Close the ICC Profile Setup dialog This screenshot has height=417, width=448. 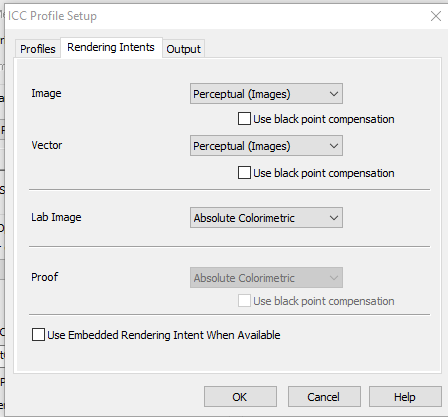point(436,16)
